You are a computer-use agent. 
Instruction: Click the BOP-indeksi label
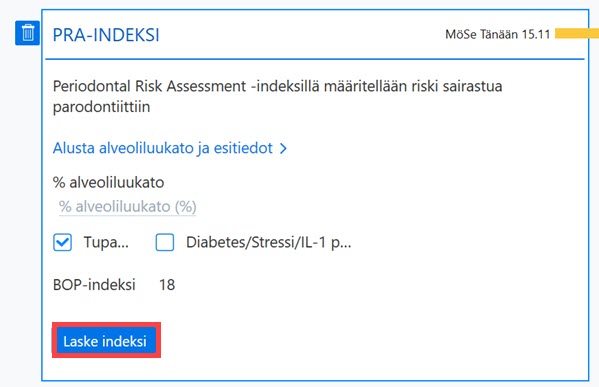click(x=94, y=285)
